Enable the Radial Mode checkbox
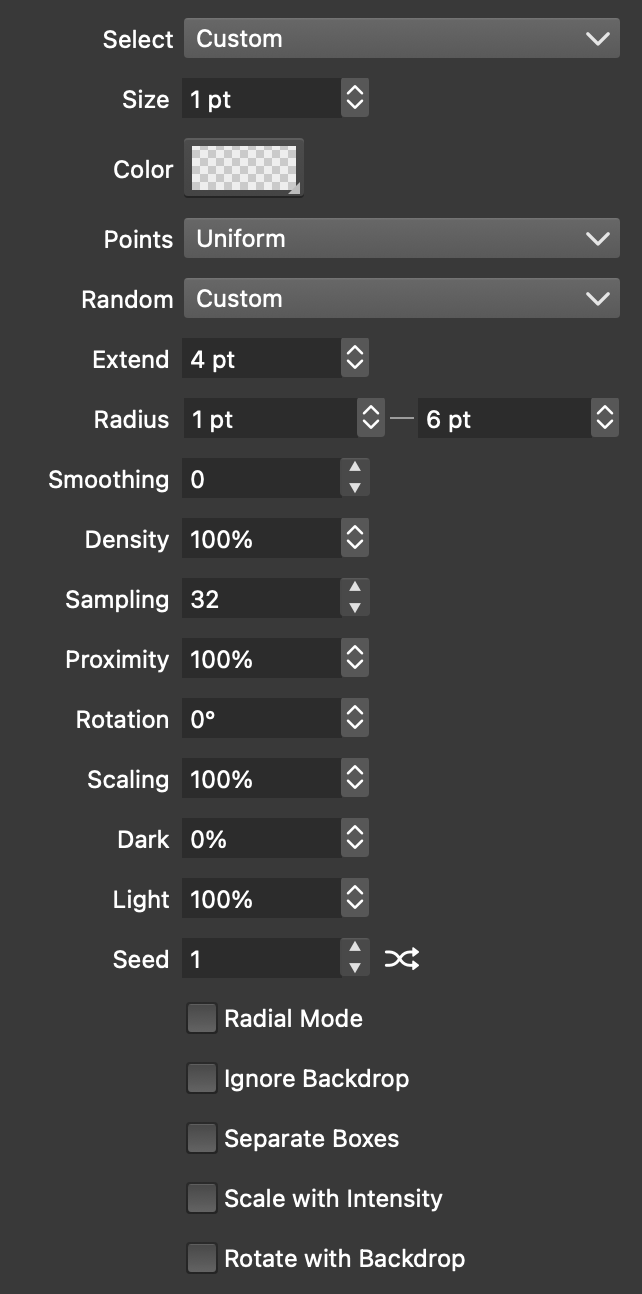 (x=202, y=1019)
